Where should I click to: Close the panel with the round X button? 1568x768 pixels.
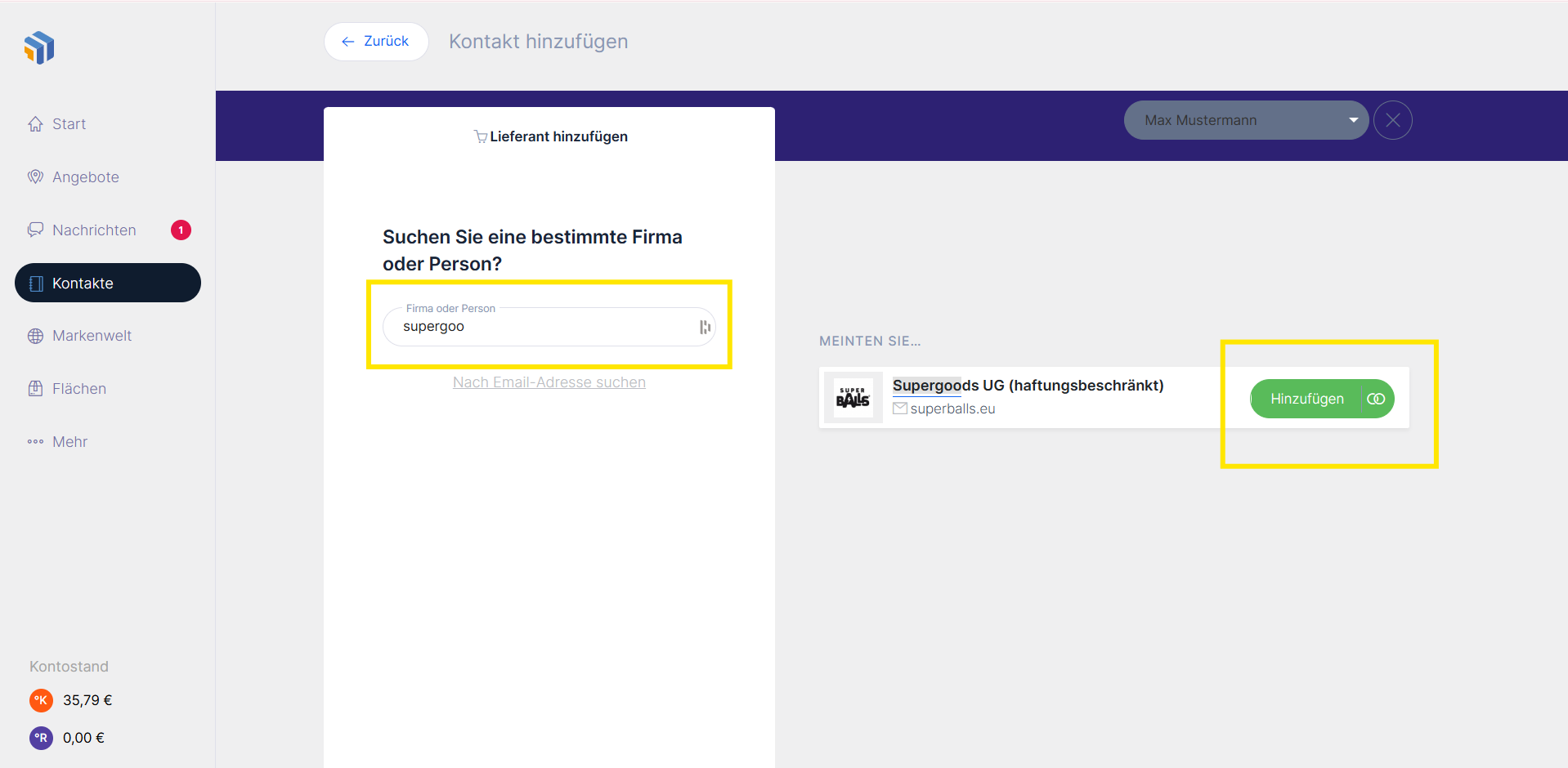coord(1392,120)
